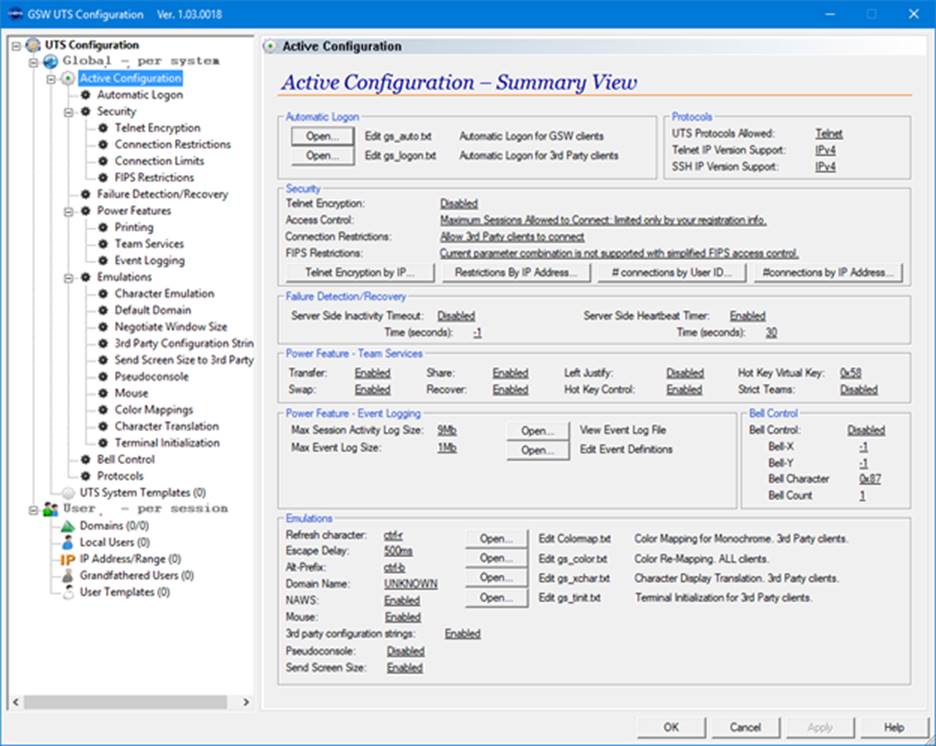936x746 pixels.
Task: Click the tree horizontal scrollbar left arrow
Action: (x=16, y=702)
